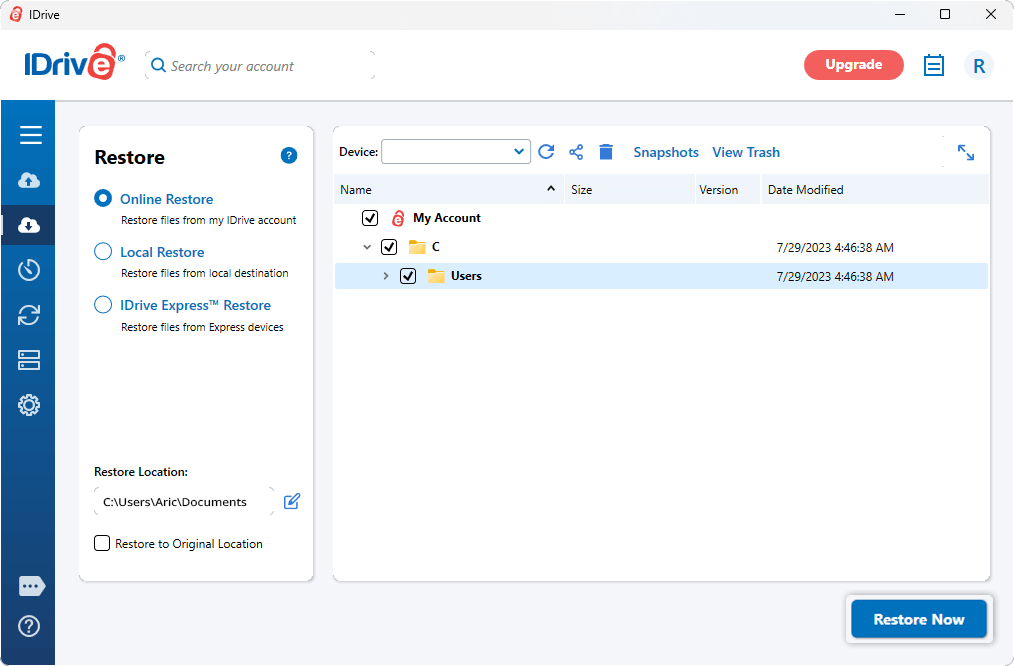Click the Restore Now button
The height and width of the screenshot is (666, 1014).
pyautogui.click(x=918, y=619)
